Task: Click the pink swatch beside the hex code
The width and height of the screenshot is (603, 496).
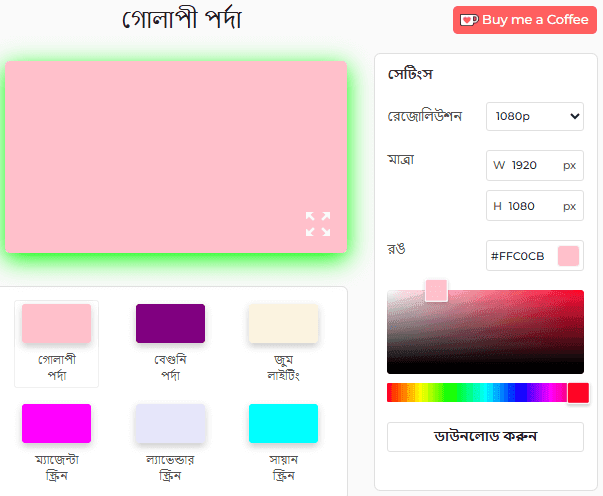Action: [x=568, y=256]
